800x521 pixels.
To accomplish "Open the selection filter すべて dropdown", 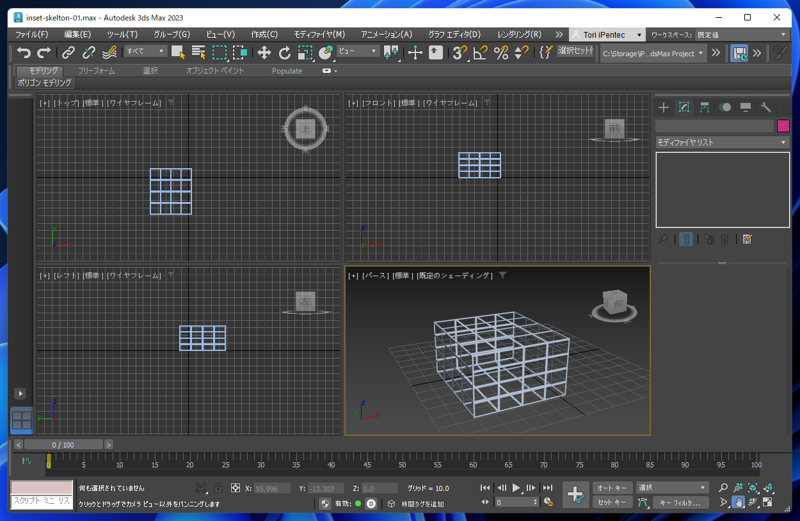I will pyautogui.click(x=145, y=52).
